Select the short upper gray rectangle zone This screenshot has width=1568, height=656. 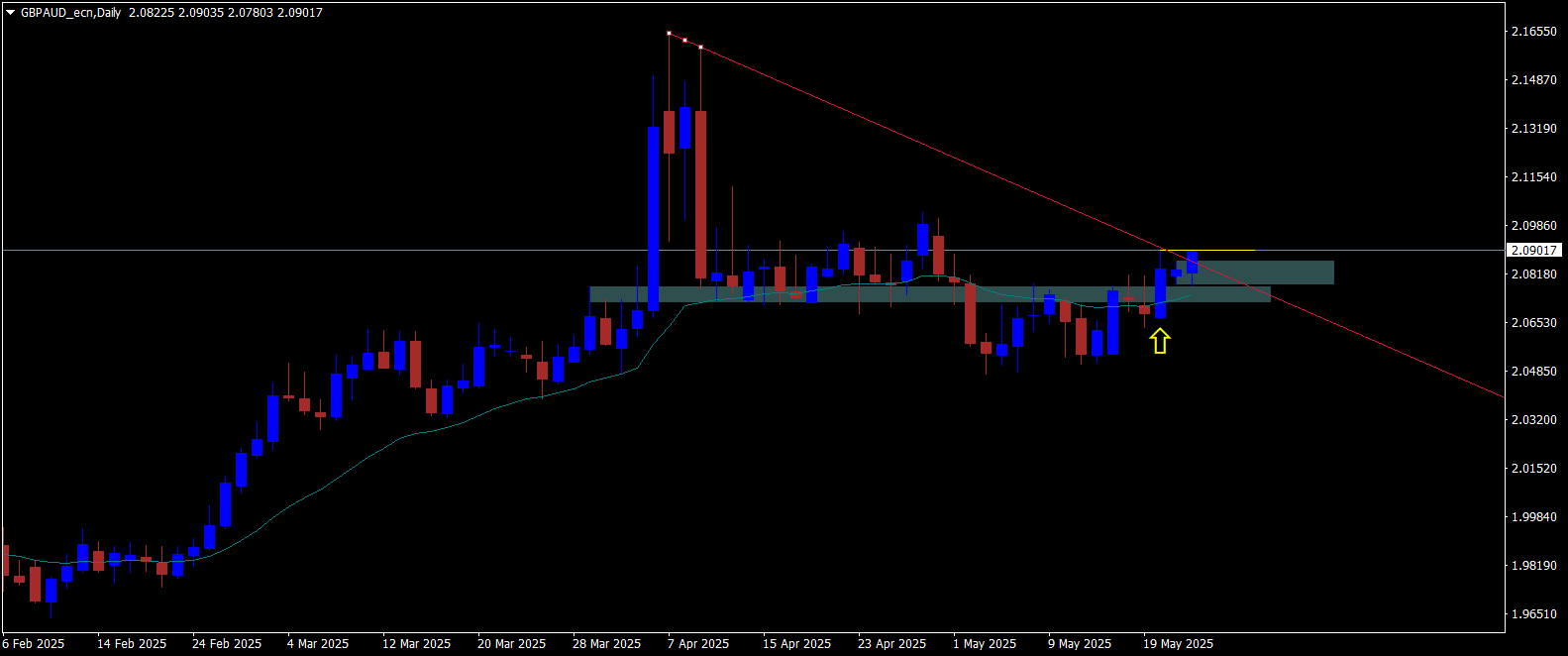(x=1255, y=273)
